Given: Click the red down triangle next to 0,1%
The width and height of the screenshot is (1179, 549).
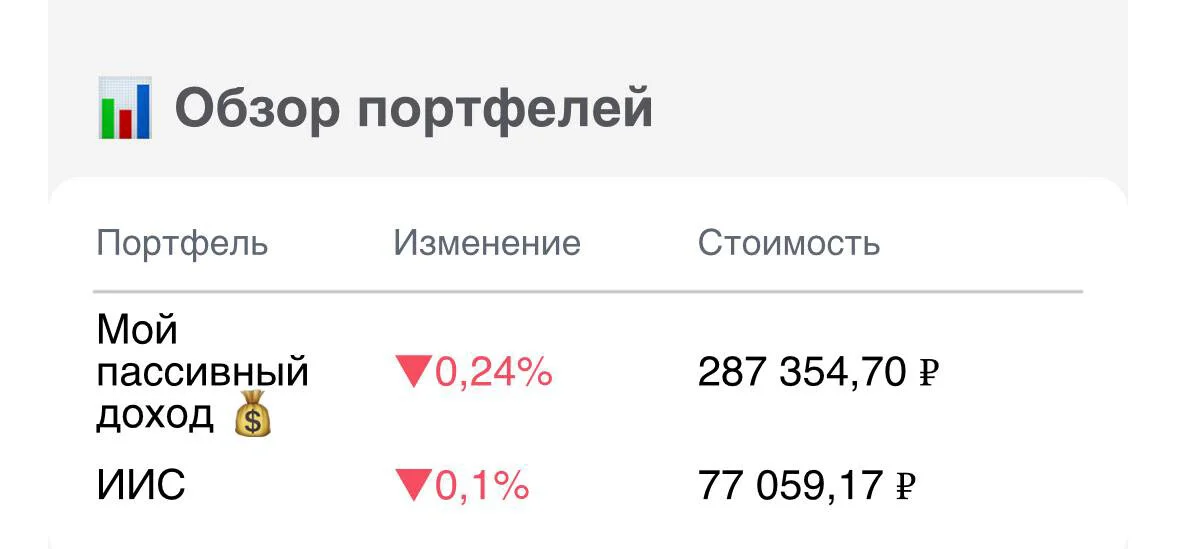Looking at the screenshot, I should pos(413,486).
